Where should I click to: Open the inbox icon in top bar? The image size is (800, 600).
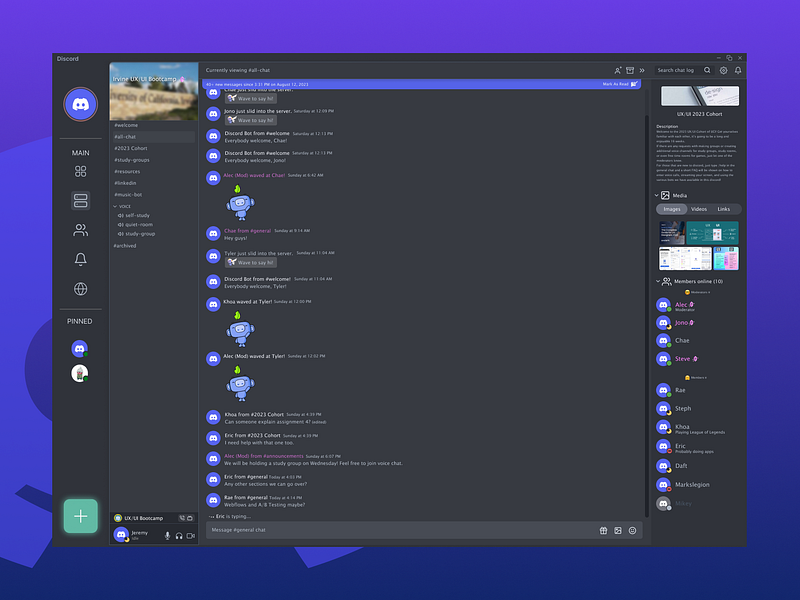tap(629, 70)
